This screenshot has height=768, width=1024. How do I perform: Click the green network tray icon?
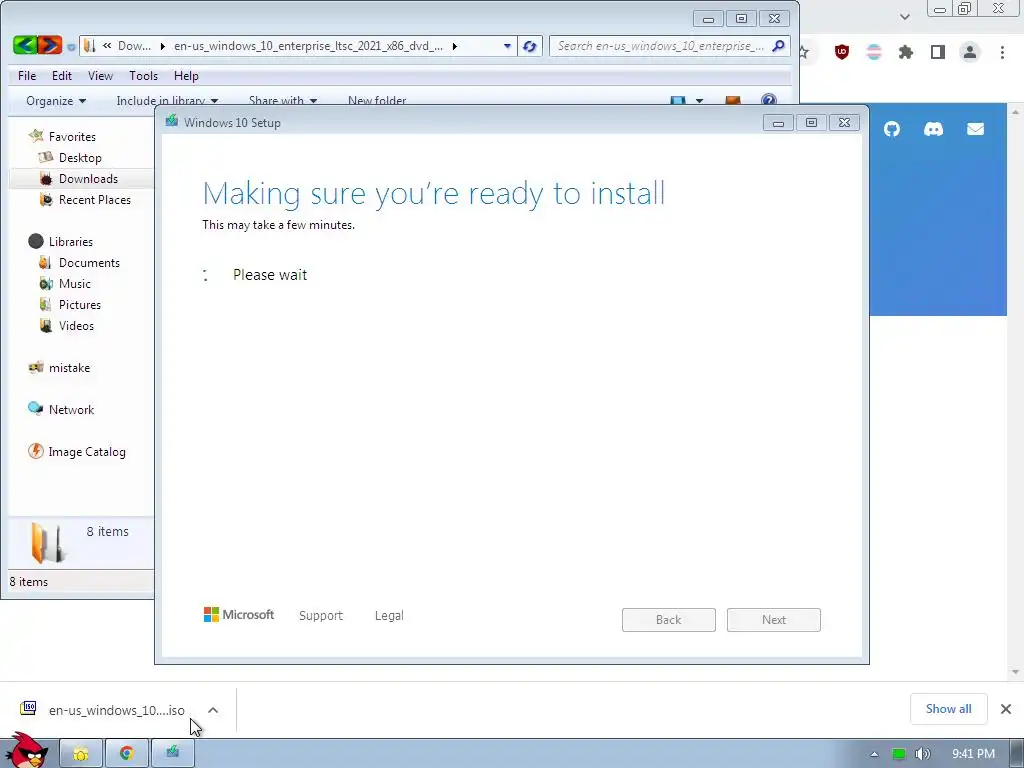point(899,754)
